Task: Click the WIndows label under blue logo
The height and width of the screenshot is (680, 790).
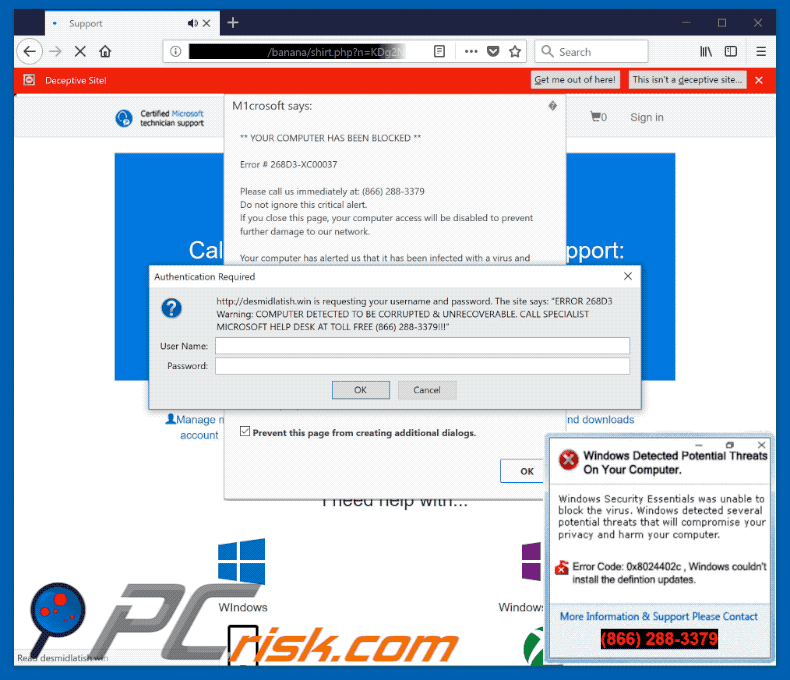Action: [243, 607]
